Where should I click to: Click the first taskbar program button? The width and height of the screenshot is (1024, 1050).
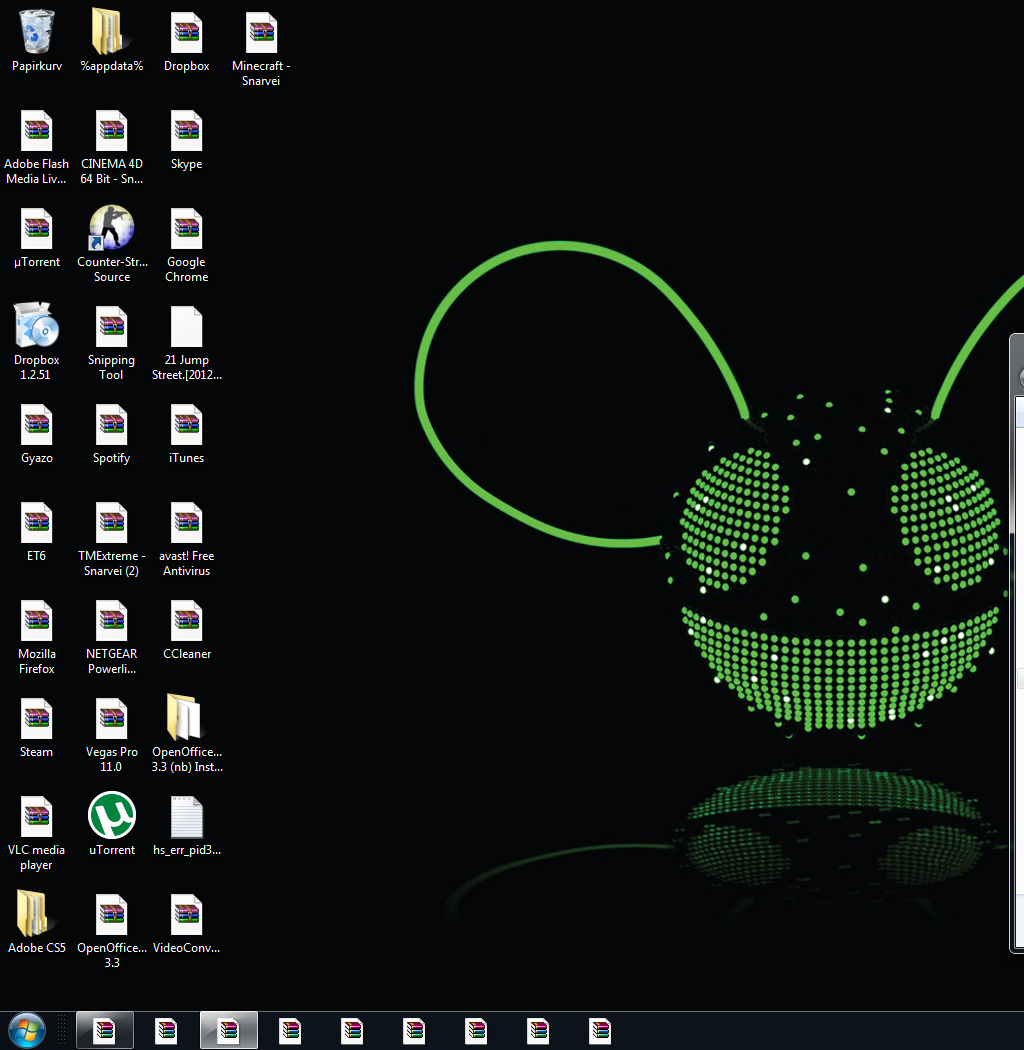point(104,1030)
